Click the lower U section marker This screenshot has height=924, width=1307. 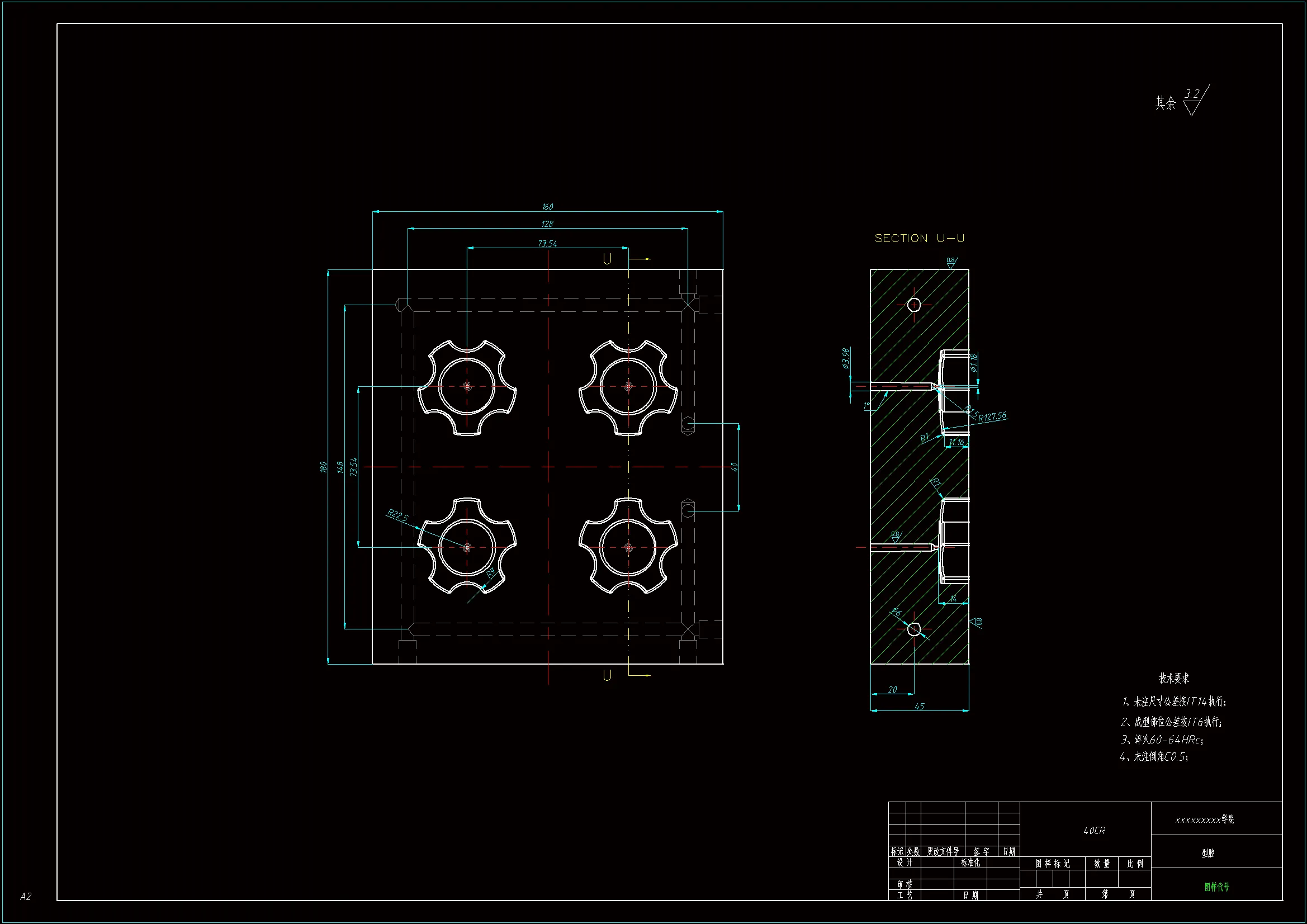[x=608, y=675]
